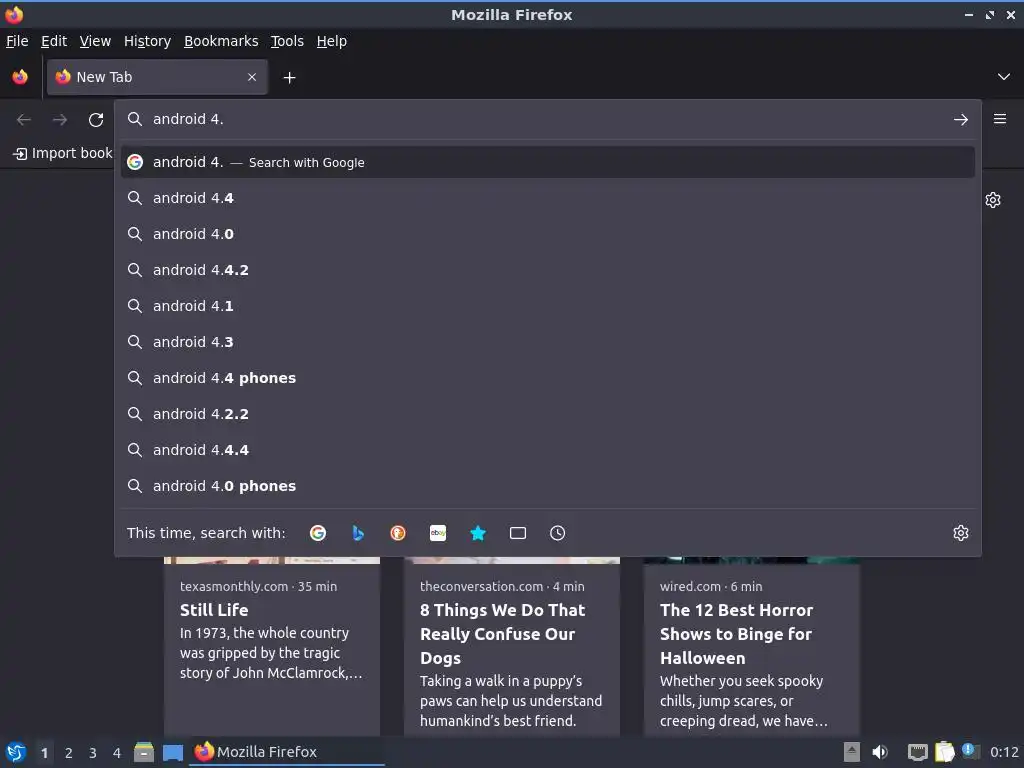The image size is (1024, 768).
Task: Switch to workspace 2
Action: [x=69, y=753]
